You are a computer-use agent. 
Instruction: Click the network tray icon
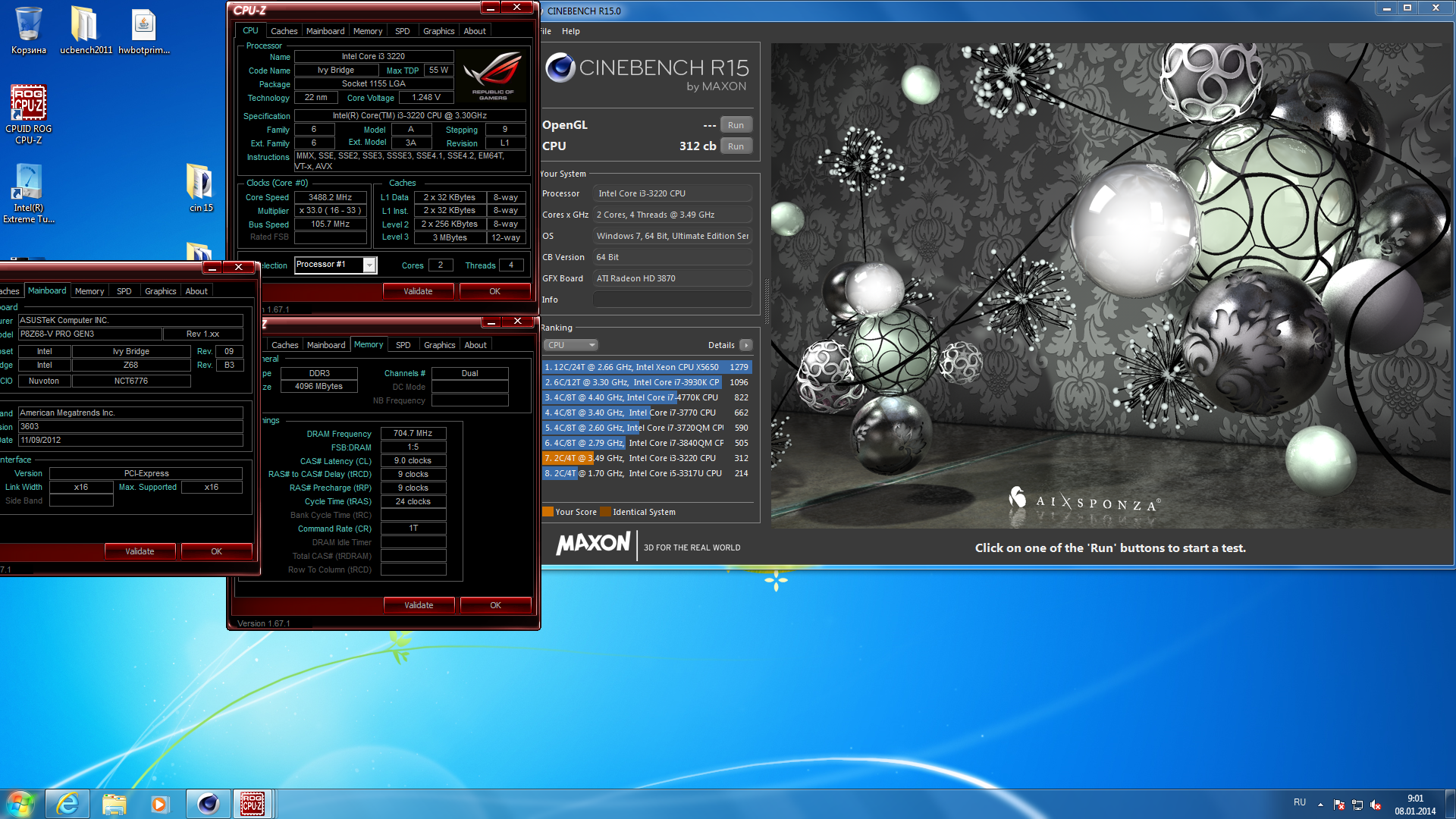1357,805
